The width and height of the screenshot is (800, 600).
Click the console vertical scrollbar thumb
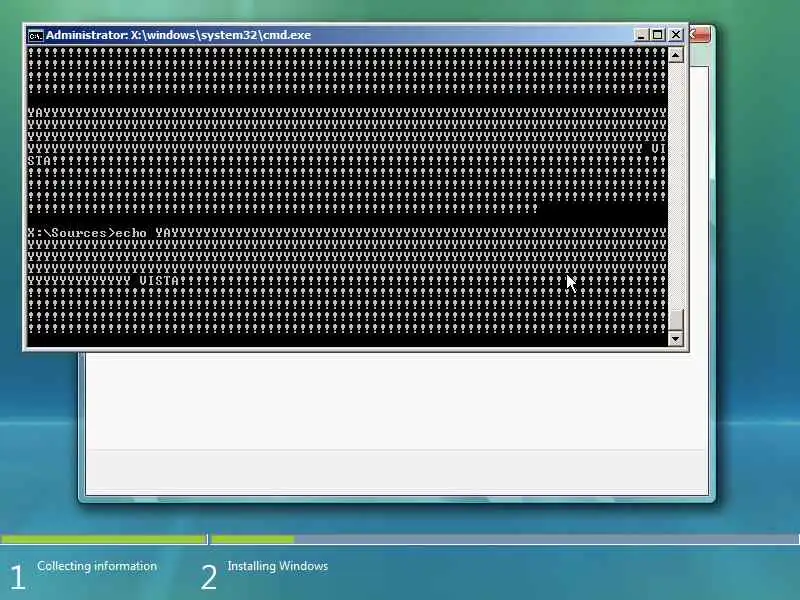676,319
